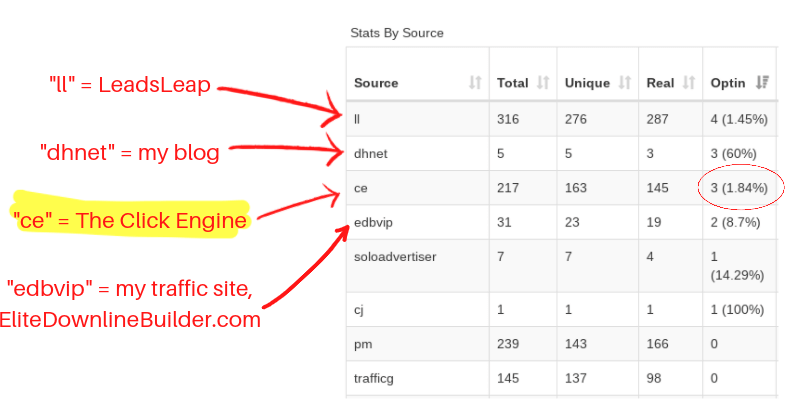
Task: Click the Total header label
Action: (x=512, y=83)
